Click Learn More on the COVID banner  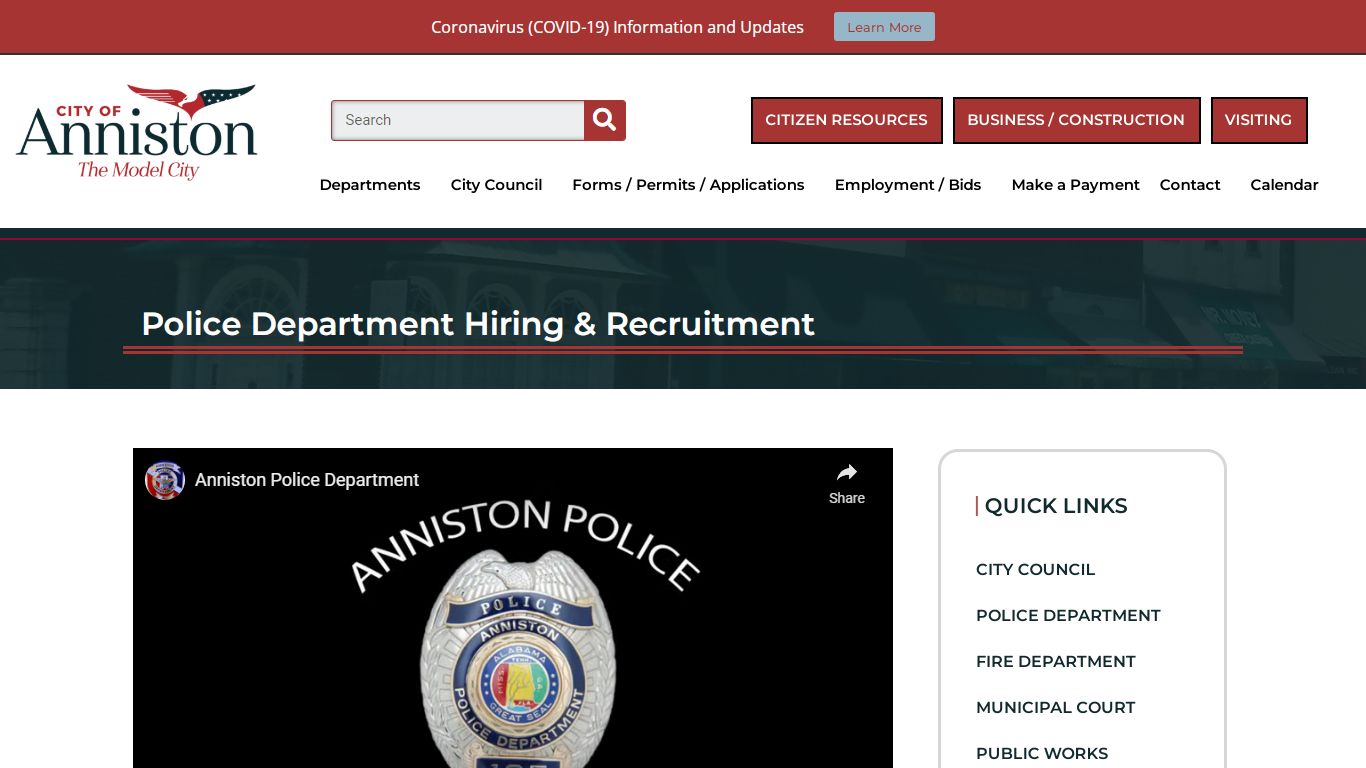tap(884, 27)
